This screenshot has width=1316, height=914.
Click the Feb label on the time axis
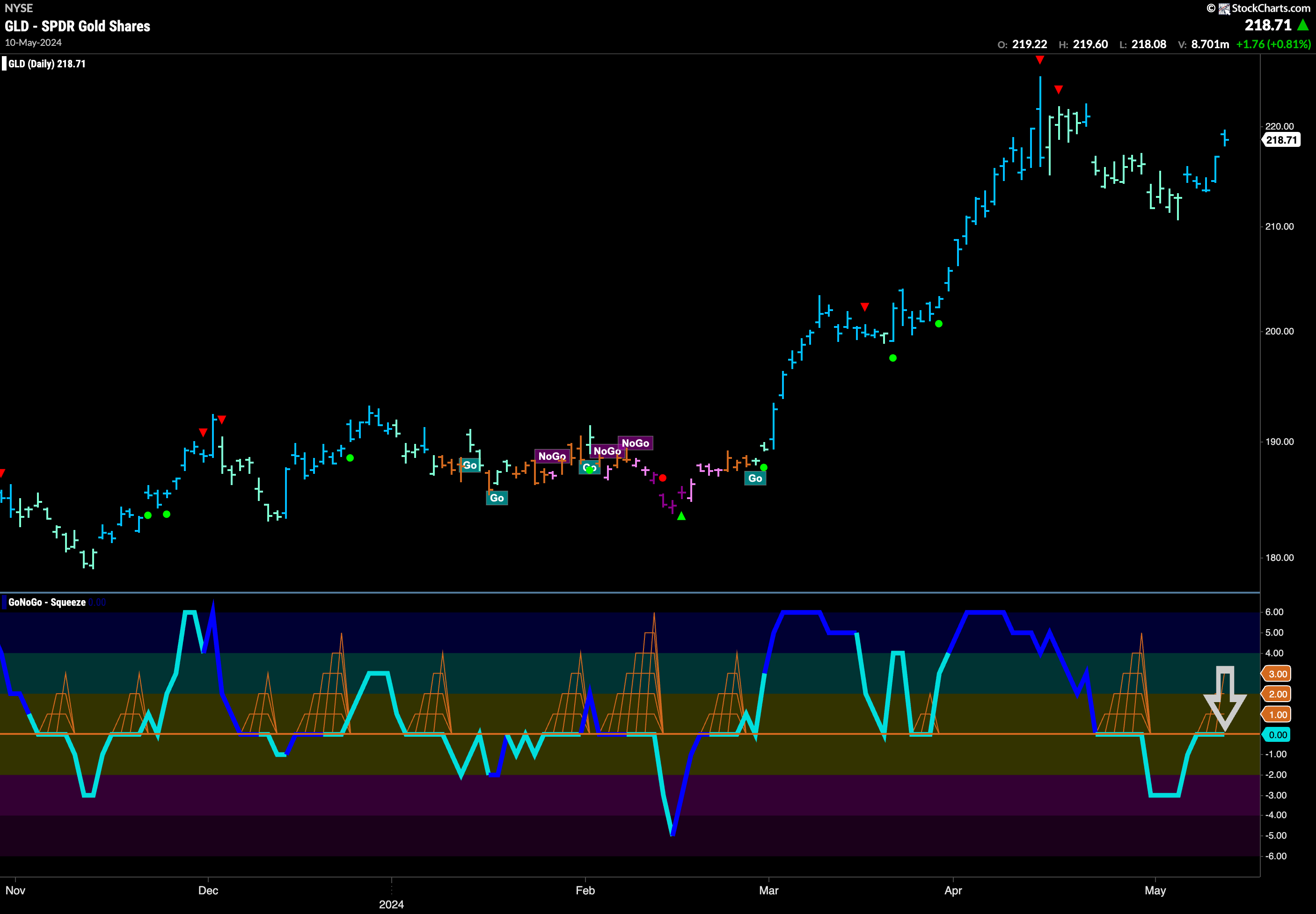[585, 890]
